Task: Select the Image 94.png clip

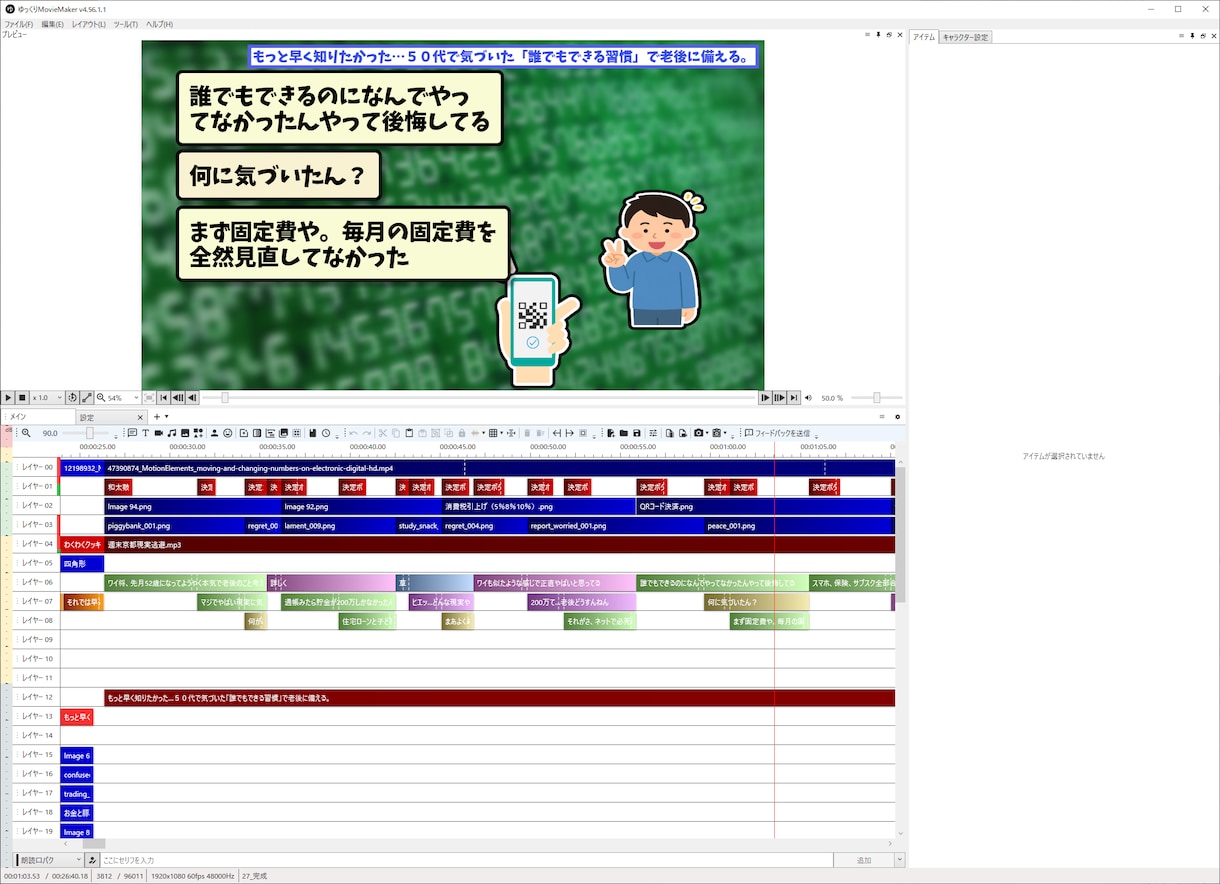Action: pos(193,506)
